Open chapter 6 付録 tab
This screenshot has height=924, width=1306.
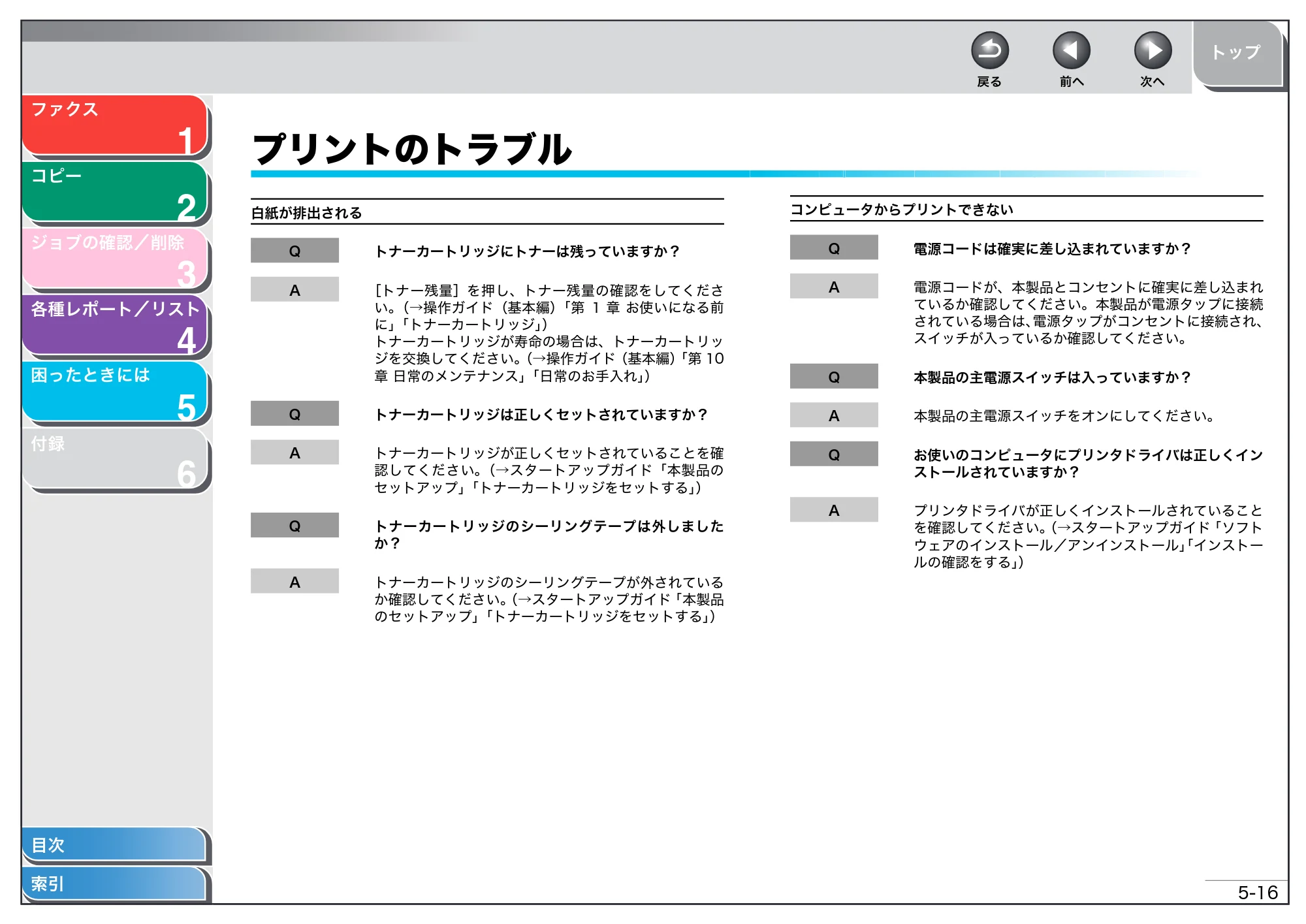(x=114, y=458)
